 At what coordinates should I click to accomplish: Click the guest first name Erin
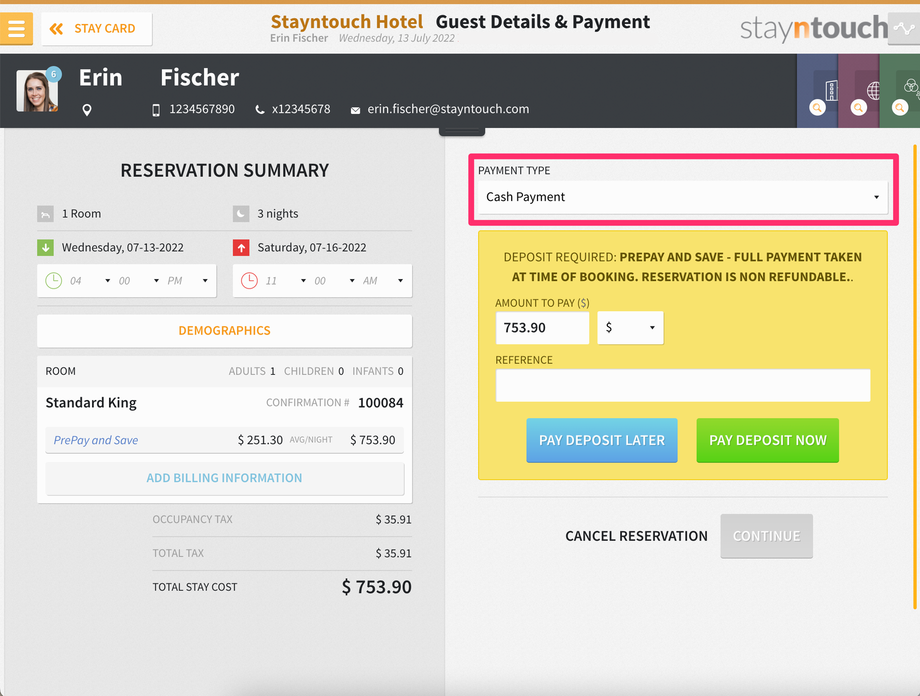[x=101, y=77]
